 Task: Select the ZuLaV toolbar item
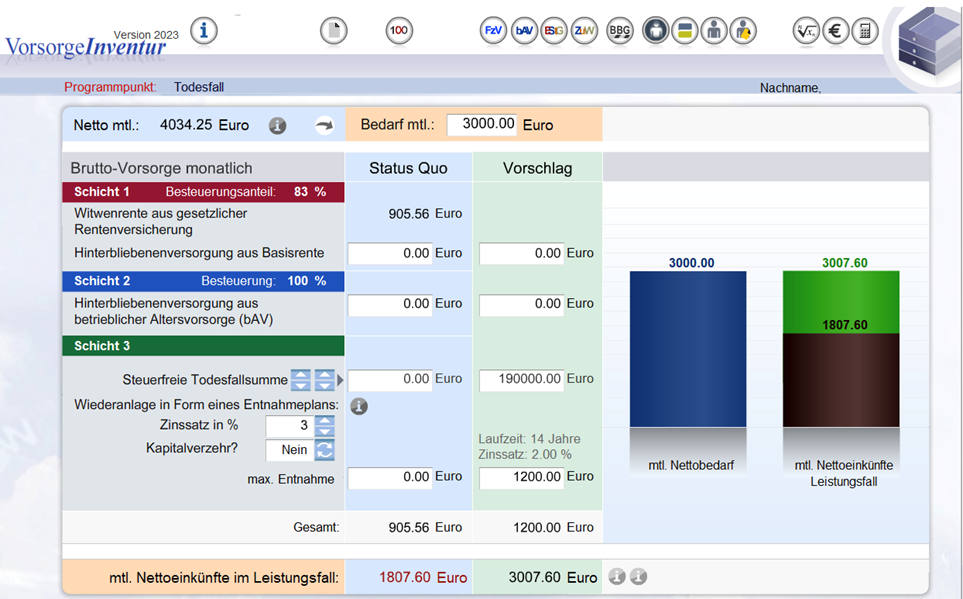pyautogui.click(x=586, y=31)
